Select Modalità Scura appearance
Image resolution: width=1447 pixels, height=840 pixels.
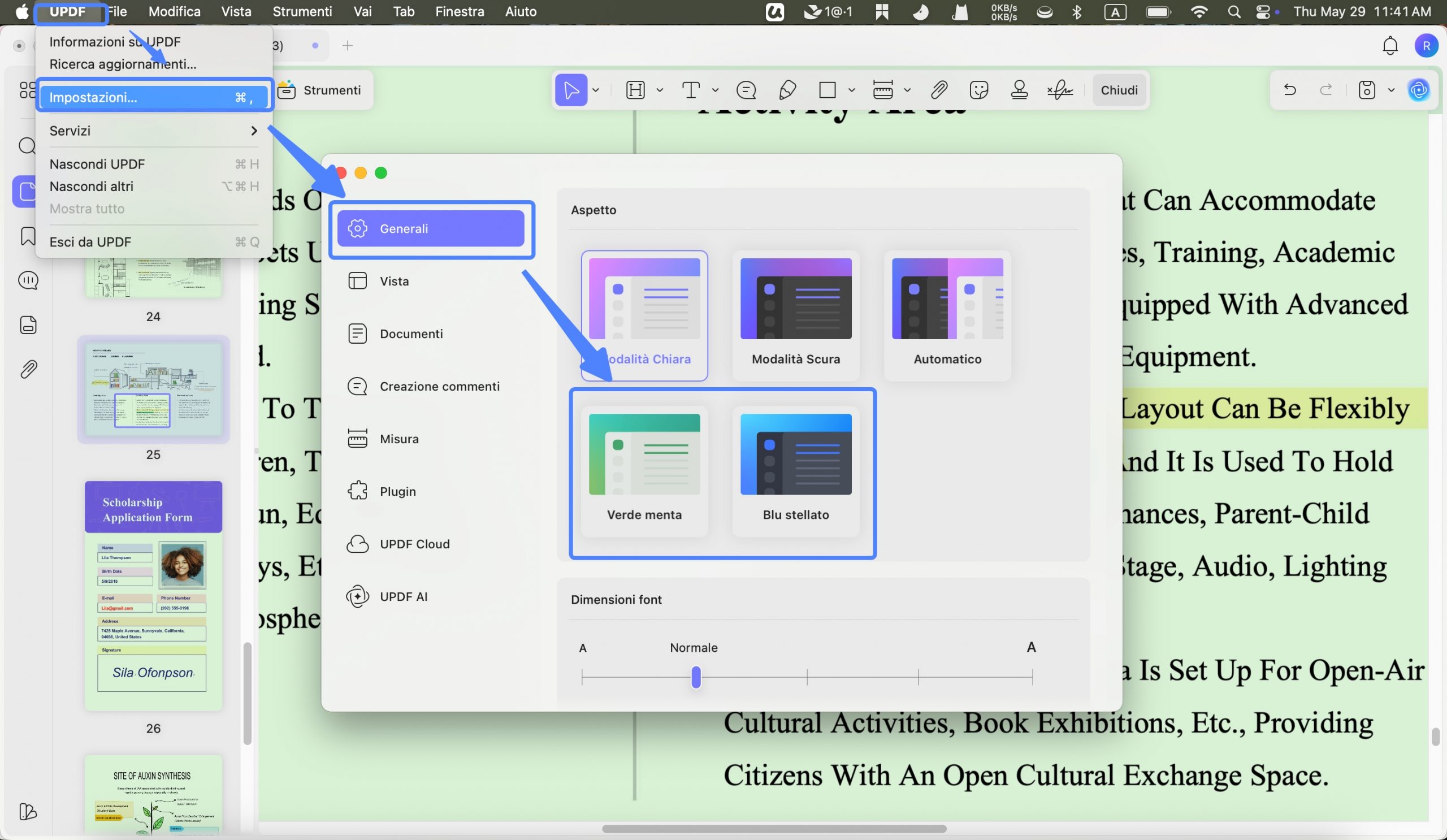(x=795, y=316)
